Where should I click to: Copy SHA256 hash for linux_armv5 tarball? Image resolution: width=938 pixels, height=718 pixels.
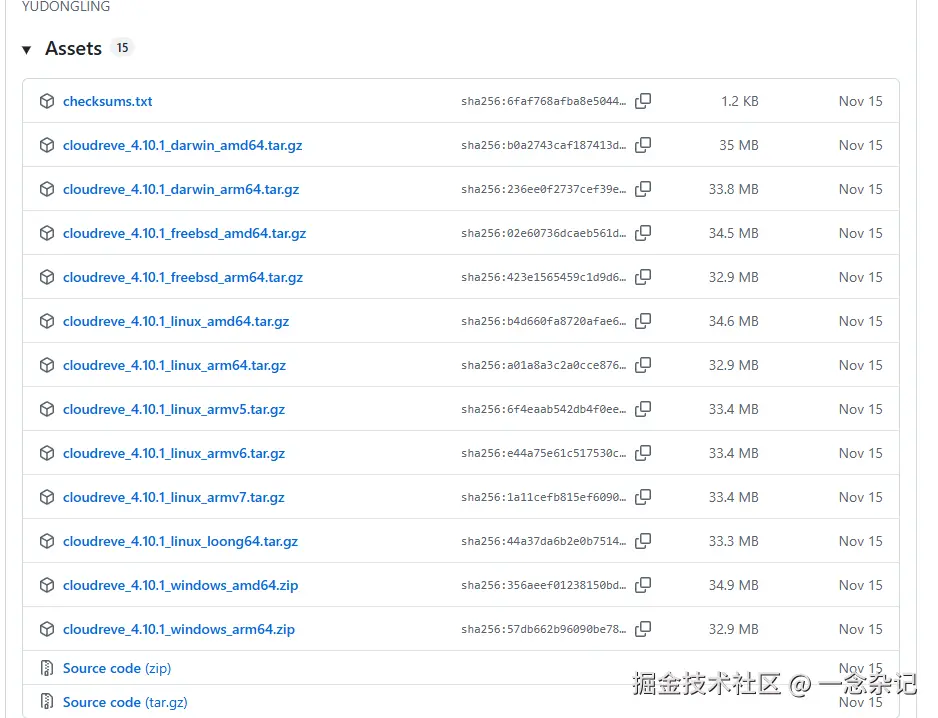(x=643, y=409)
